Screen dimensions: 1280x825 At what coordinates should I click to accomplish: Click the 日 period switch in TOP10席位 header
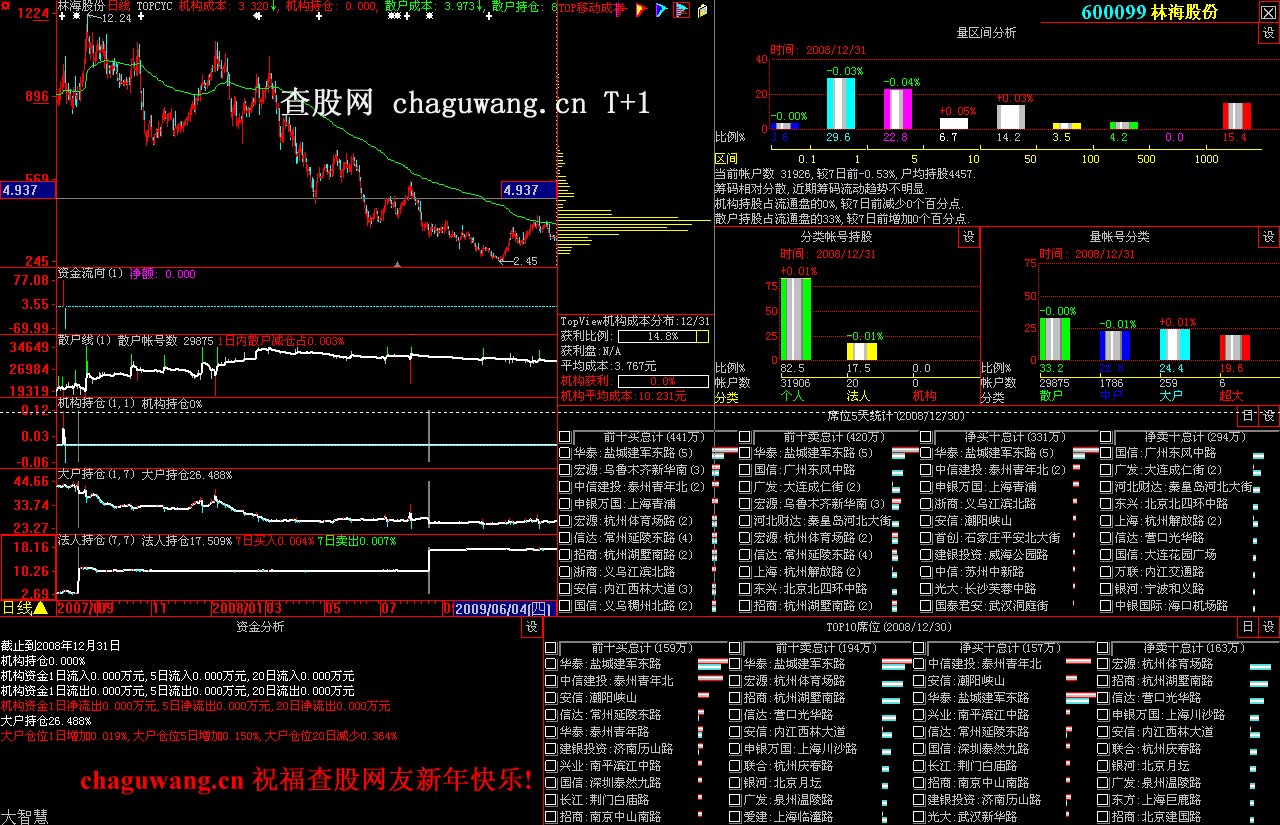pos(1247,627)
